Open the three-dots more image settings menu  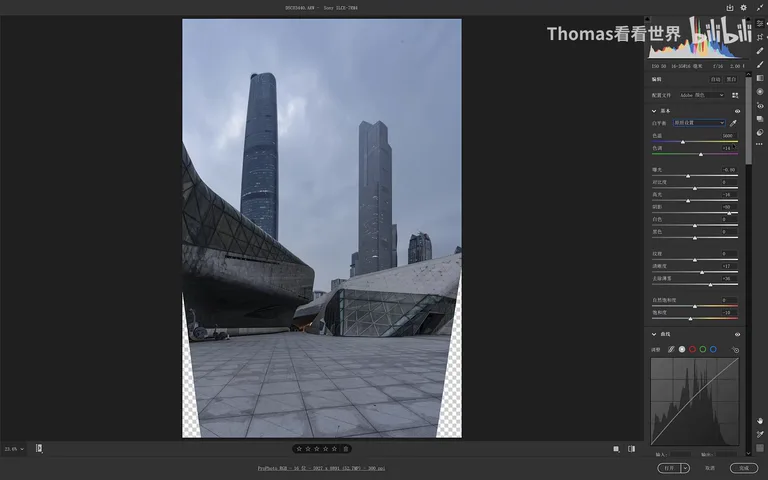(759, 144)
